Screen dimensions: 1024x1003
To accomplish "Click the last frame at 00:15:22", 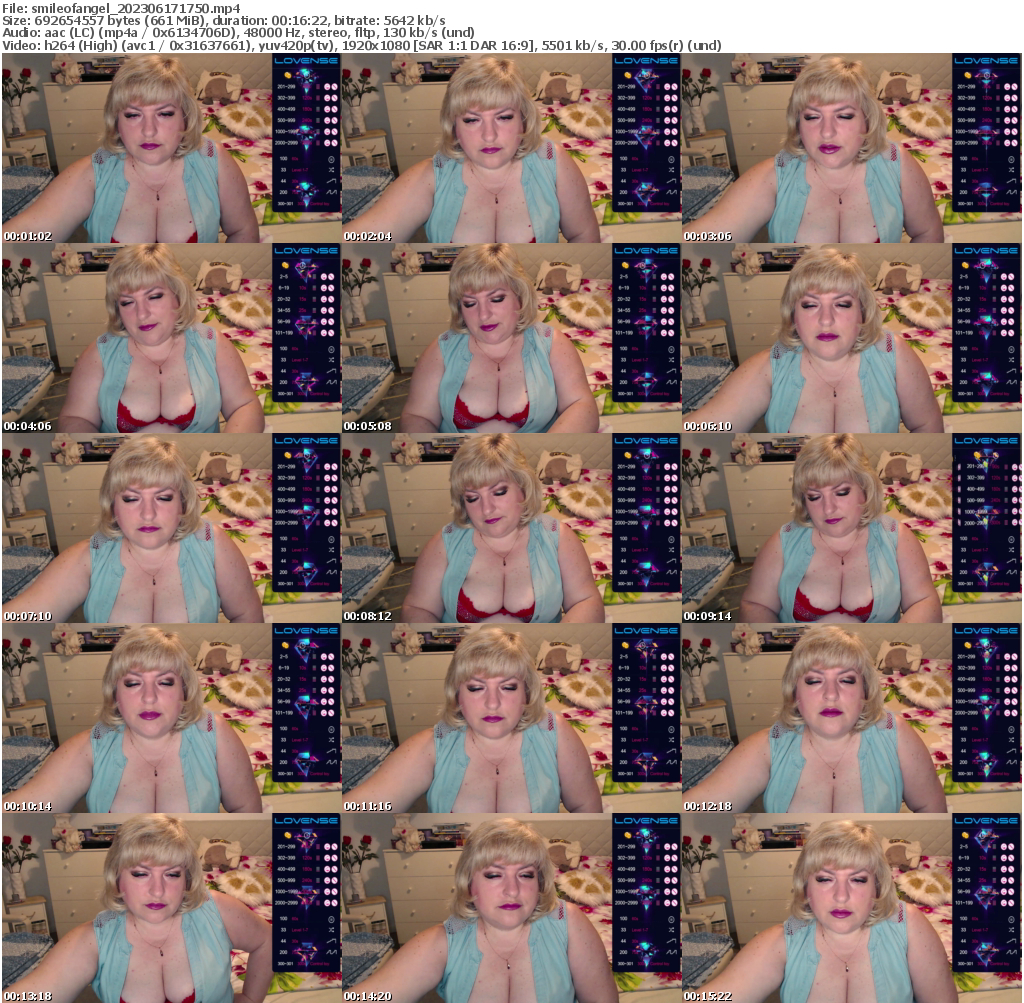I will click(851, 908).
